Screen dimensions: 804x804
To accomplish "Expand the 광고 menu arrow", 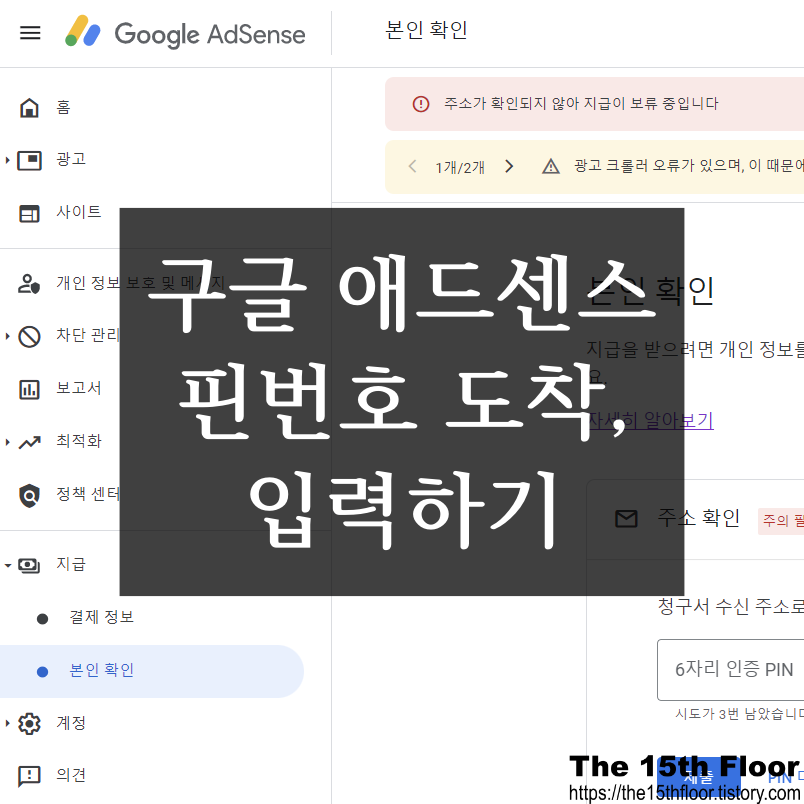I will pyautogui.click(x=7, y=160).
